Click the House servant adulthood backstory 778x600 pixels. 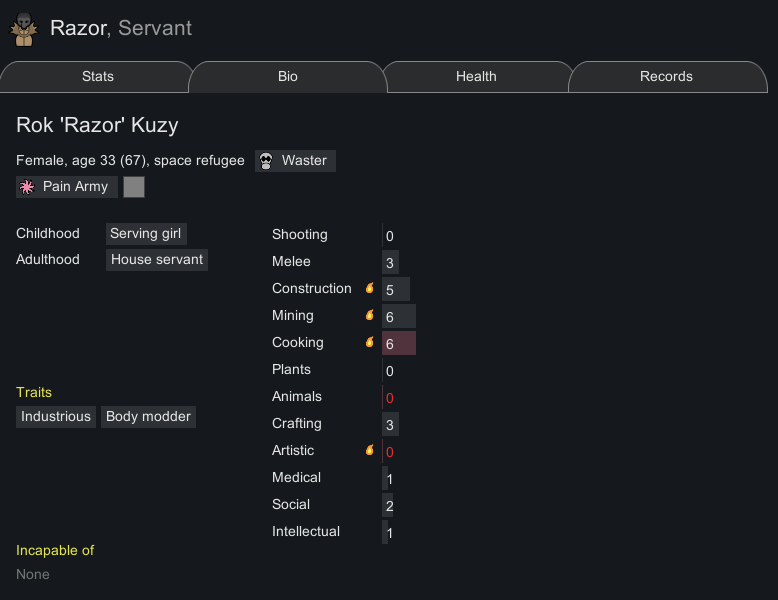157,260
